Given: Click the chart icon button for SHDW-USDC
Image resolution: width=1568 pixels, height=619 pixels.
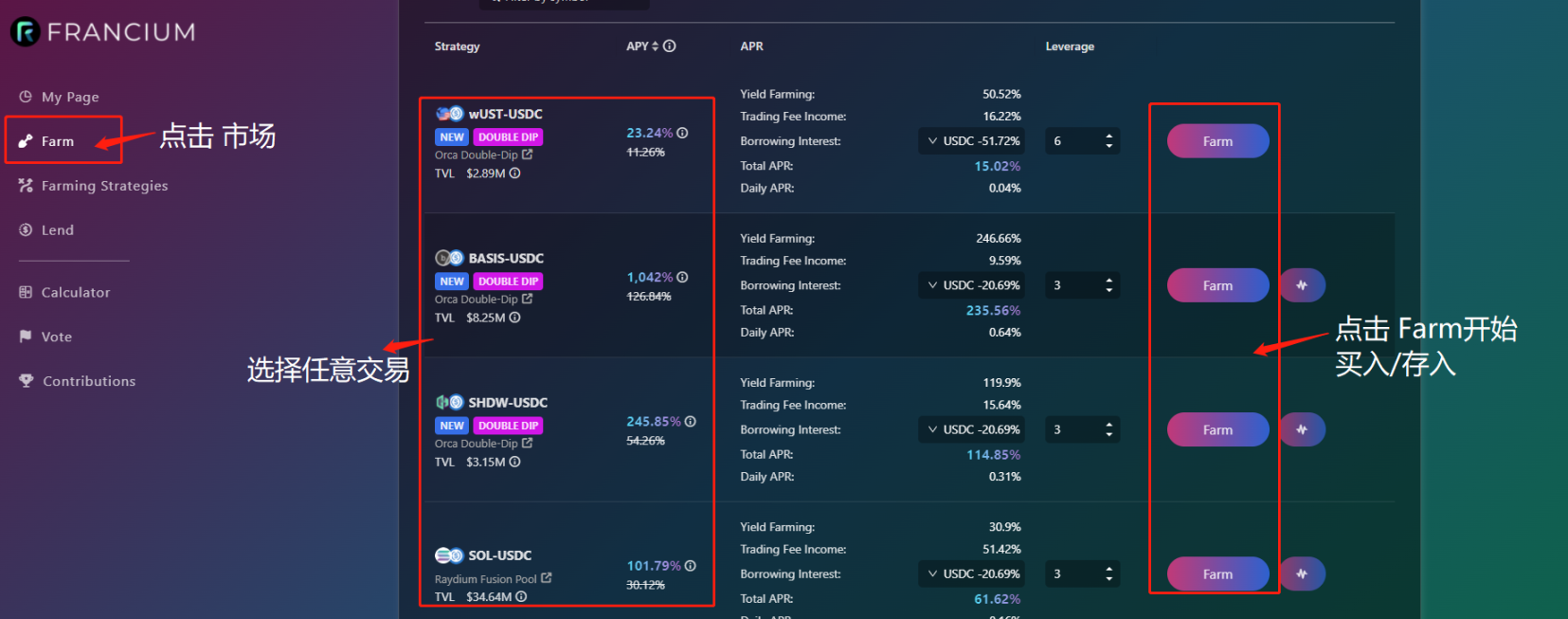Looking at the screenshot, I should coord(1302,429).
